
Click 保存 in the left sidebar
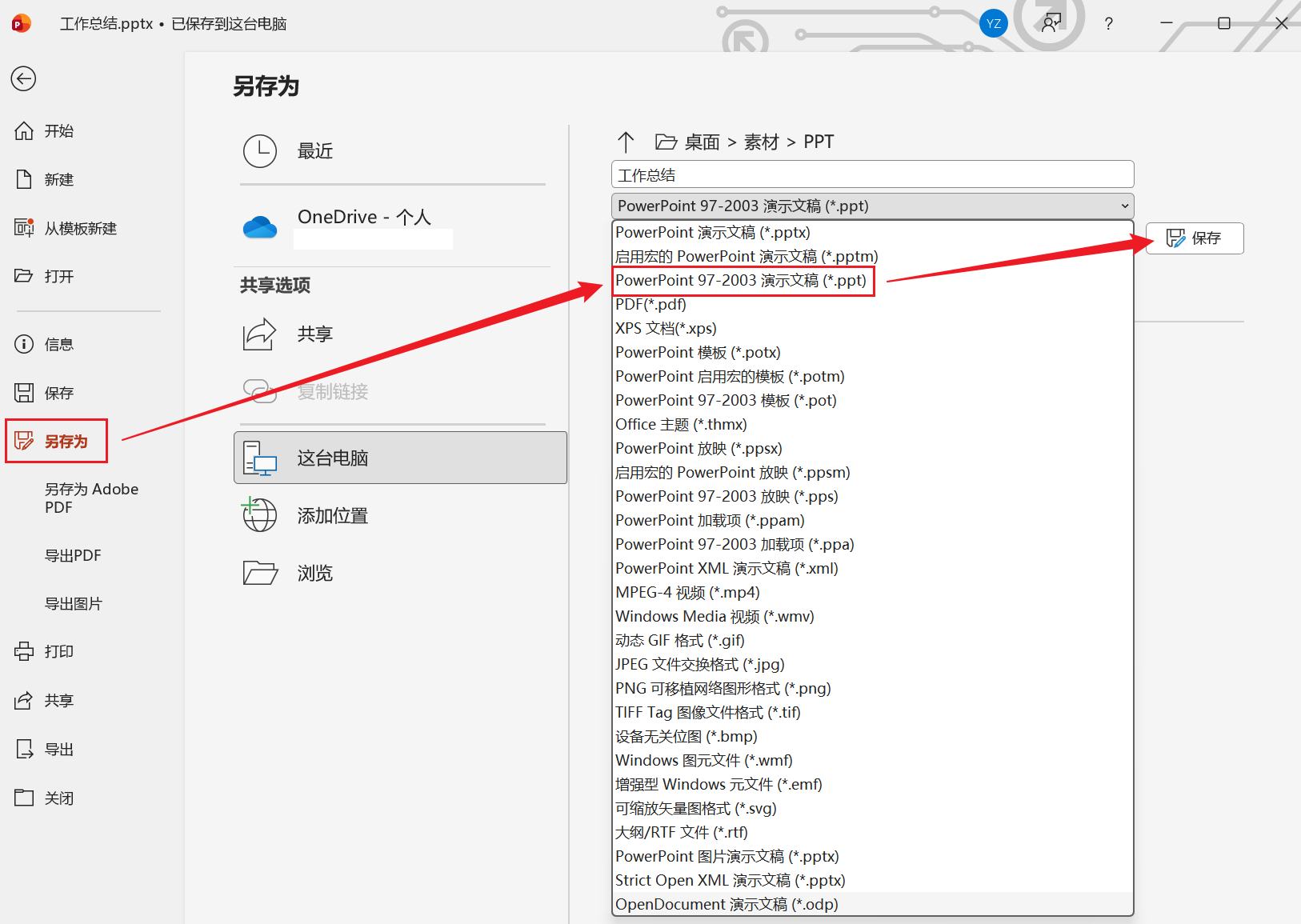pos(45,393)
